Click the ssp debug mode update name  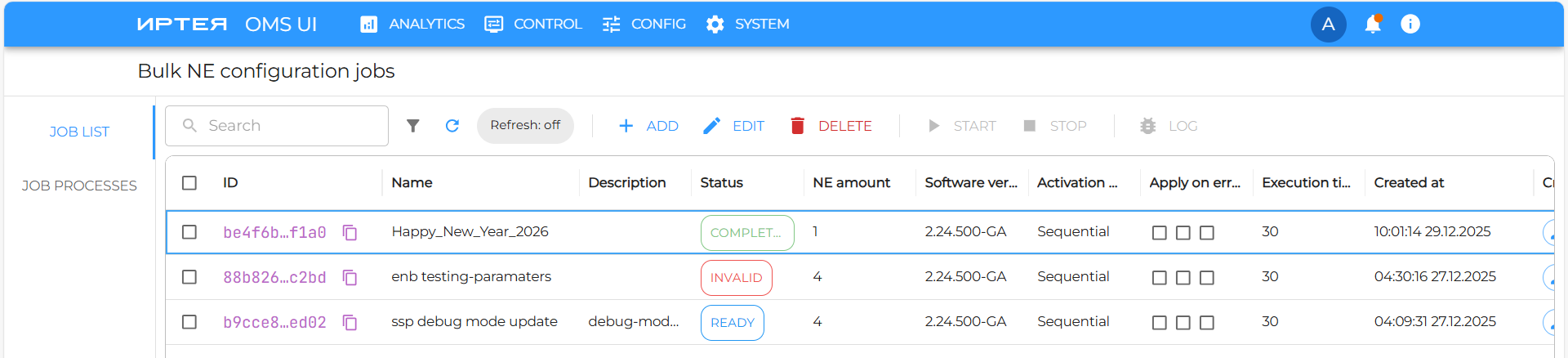[474, 322]
